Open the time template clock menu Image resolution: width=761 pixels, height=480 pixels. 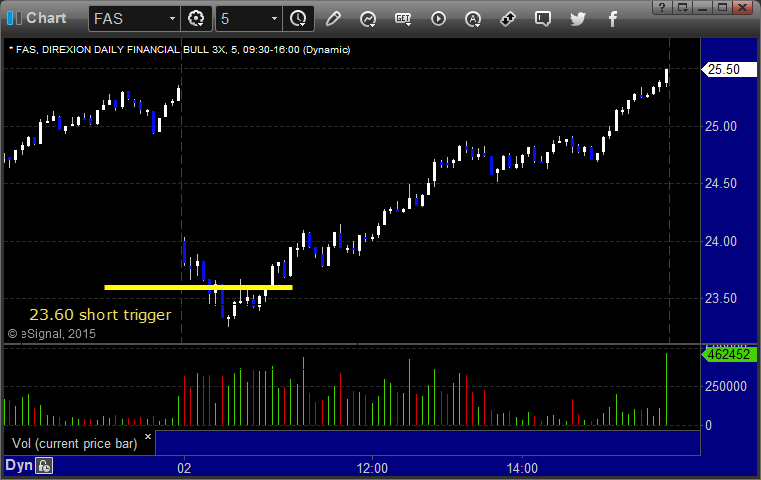(298, 19)
